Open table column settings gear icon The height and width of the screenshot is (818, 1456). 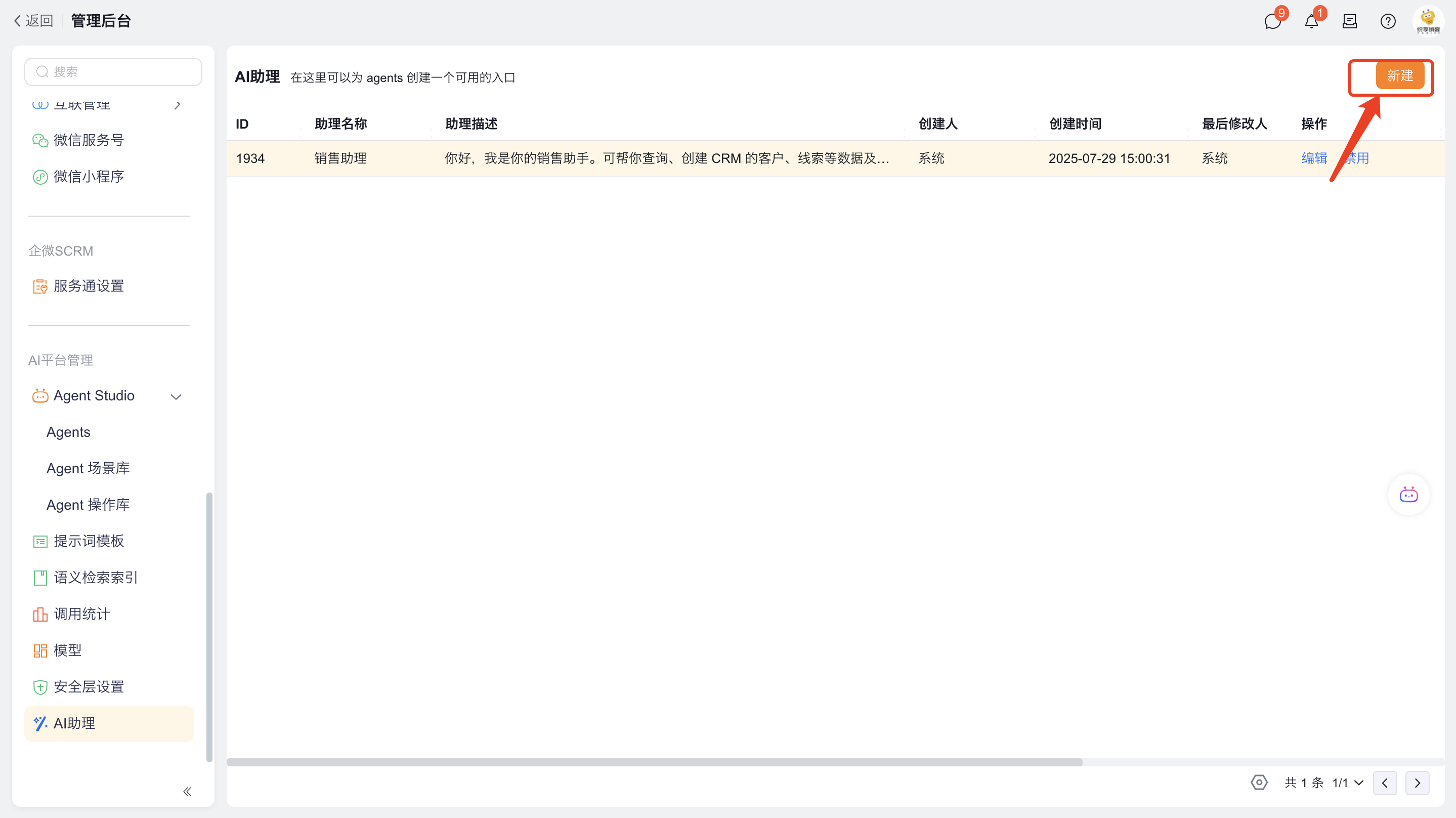point(1259,783)
